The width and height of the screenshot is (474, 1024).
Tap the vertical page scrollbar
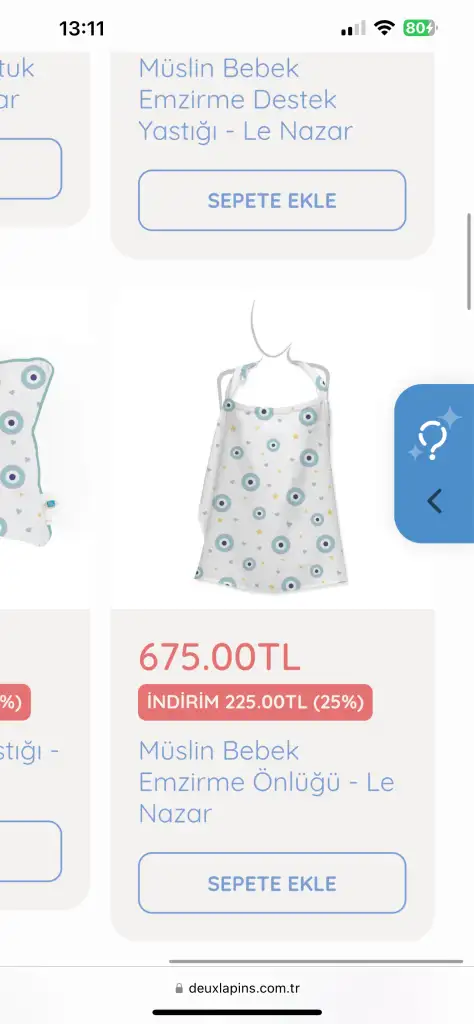tap(469, 261)
